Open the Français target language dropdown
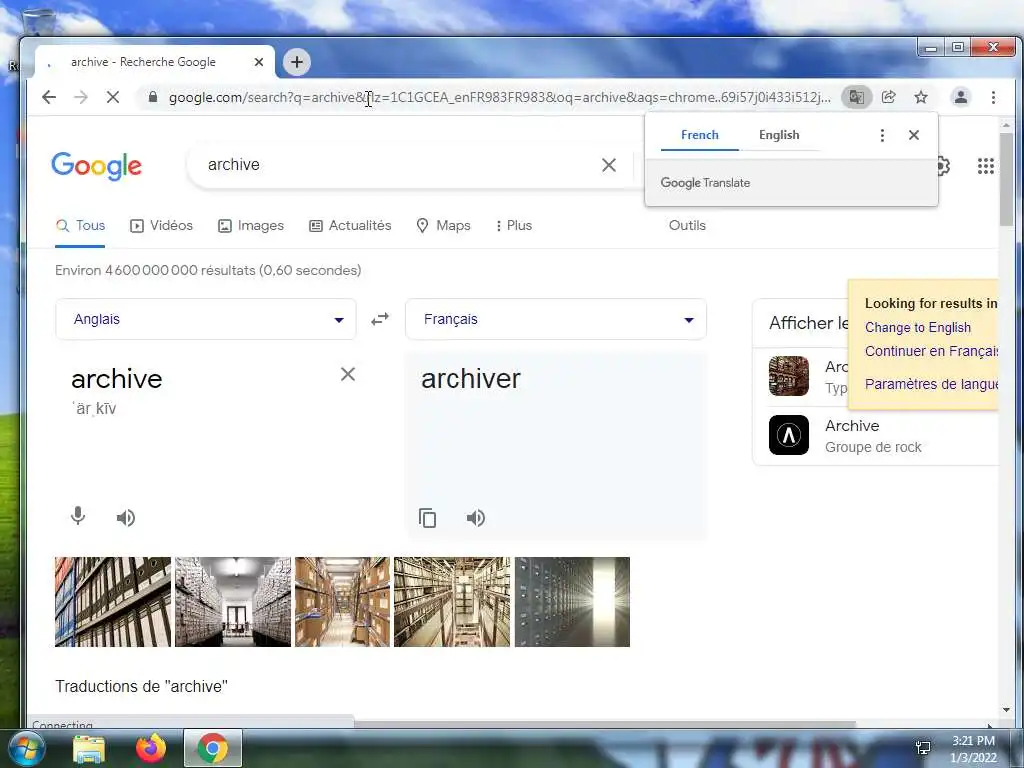The width and height of the screenshot is (1024, 768). (556, 319)
